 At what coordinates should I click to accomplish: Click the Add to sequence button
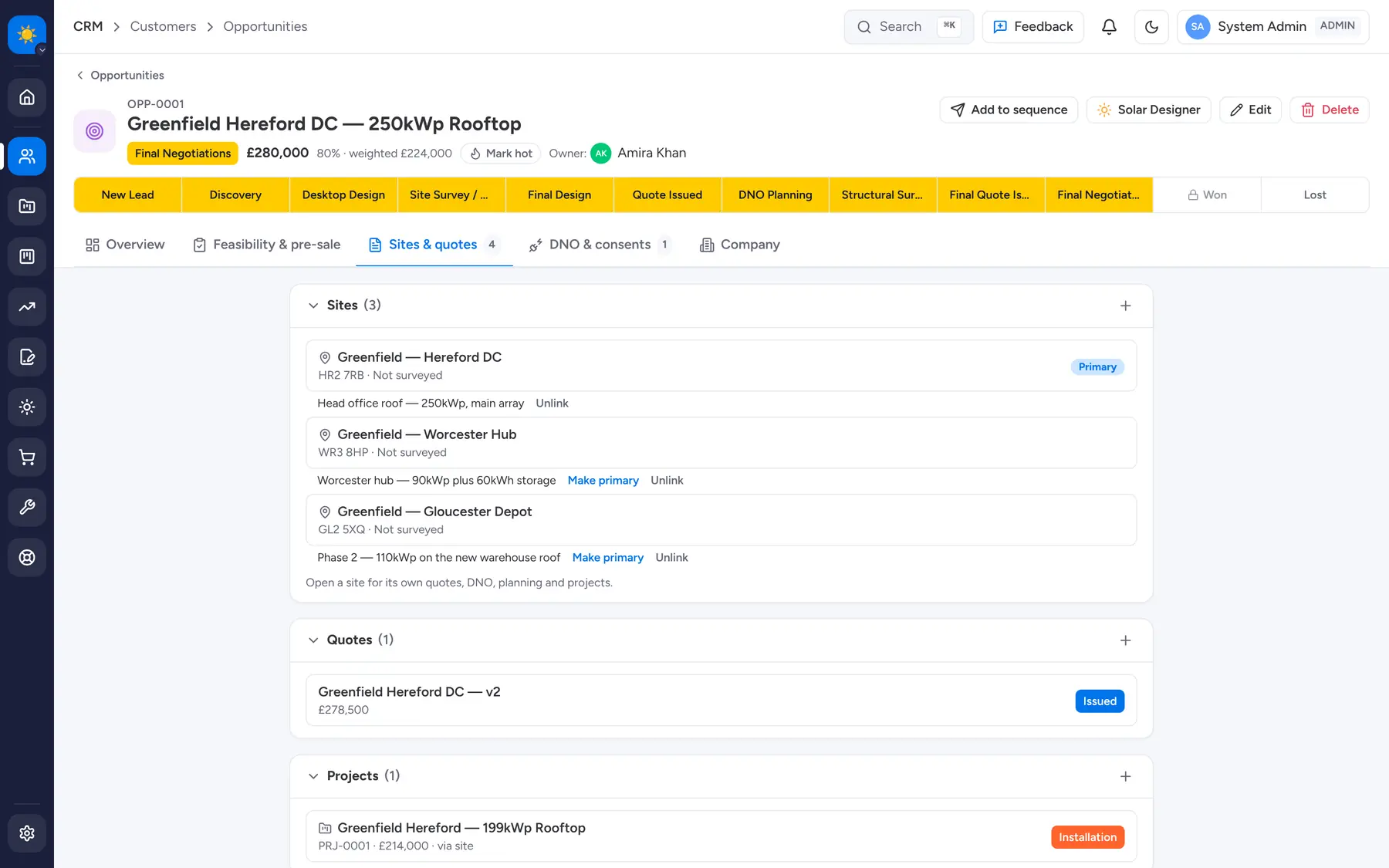click(x=1009, y=110)
